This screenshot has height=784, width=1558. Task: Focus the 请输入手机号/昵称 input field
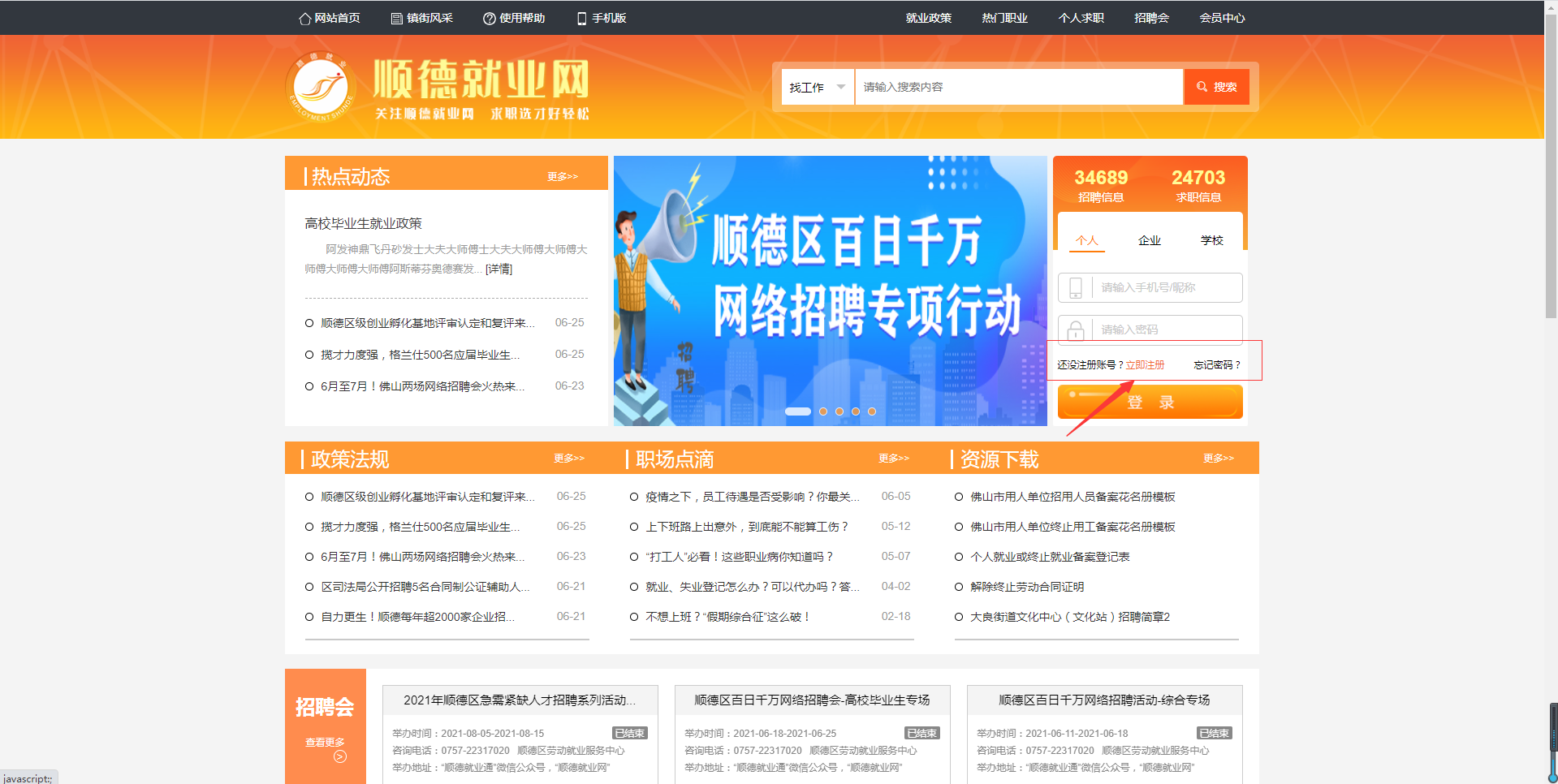1166,287
